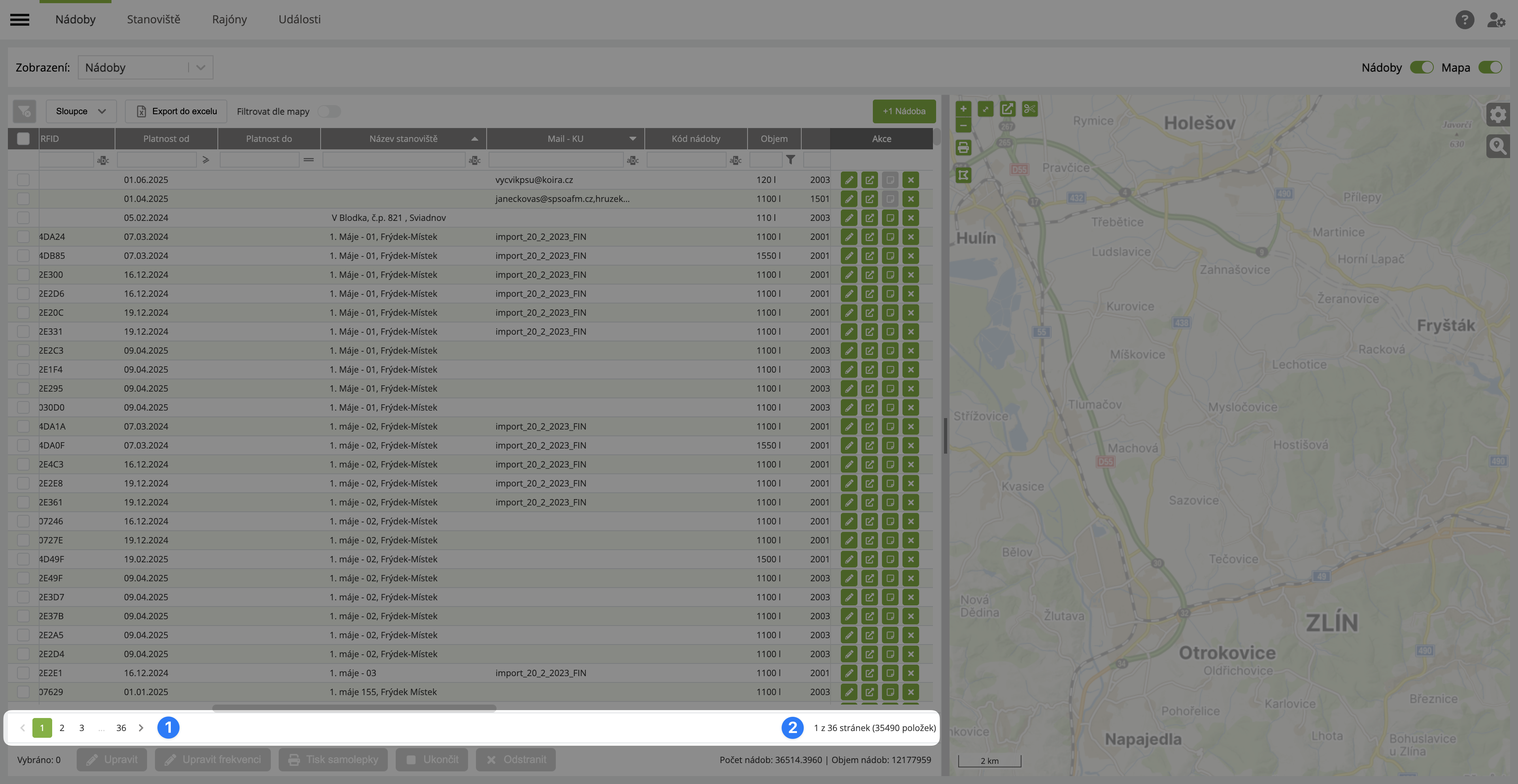This screenshot has height=784, width=1518.
Task: Open the Zobrazení Nádoby dropdown
Action: tap(145, 68)
